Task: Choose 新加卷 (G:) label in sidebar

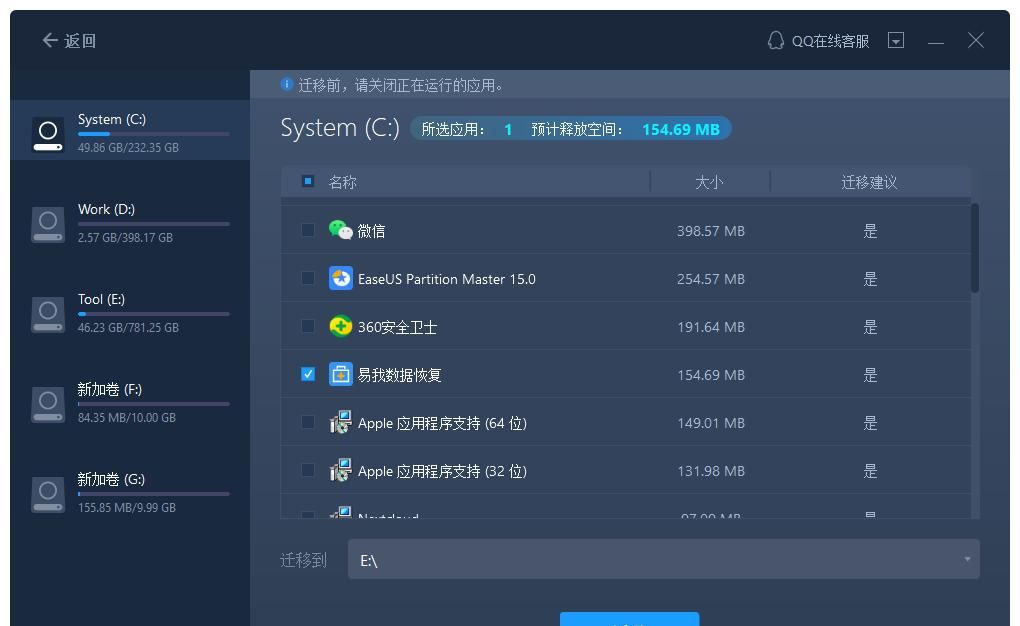Action: click(x=111, y=480)
